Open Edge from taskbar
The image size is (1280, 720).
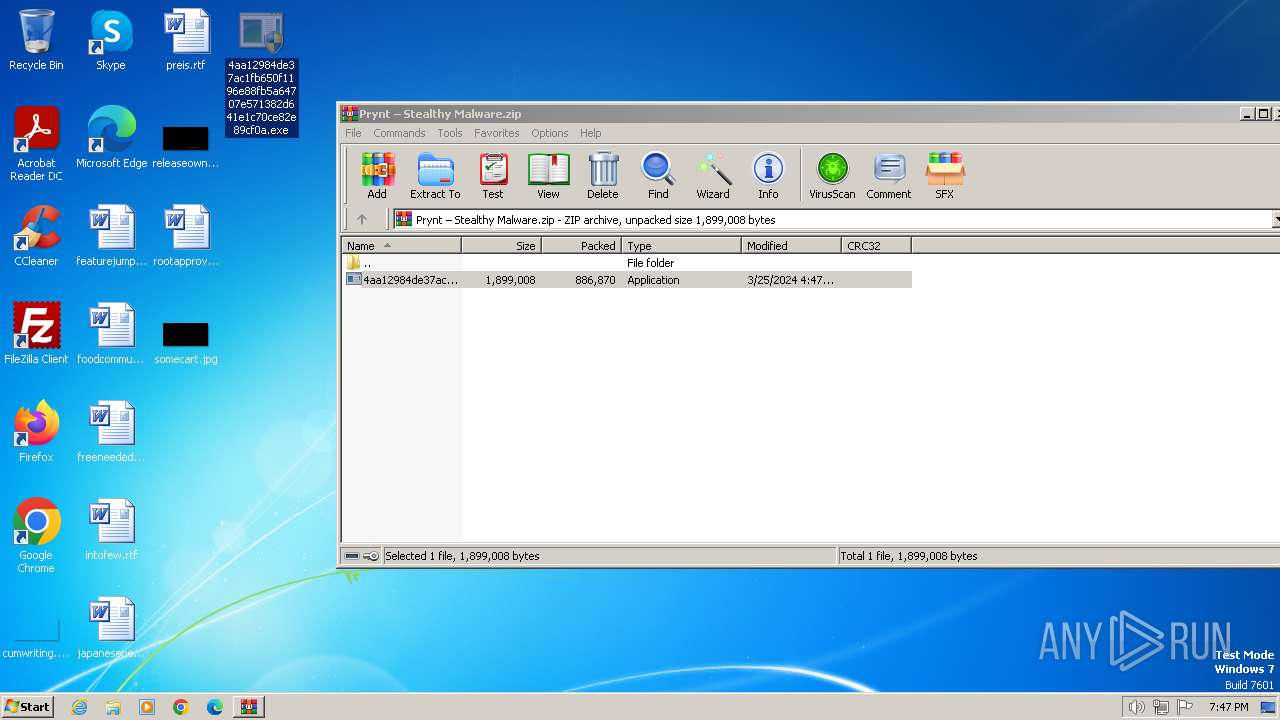[x=215, y=707]
